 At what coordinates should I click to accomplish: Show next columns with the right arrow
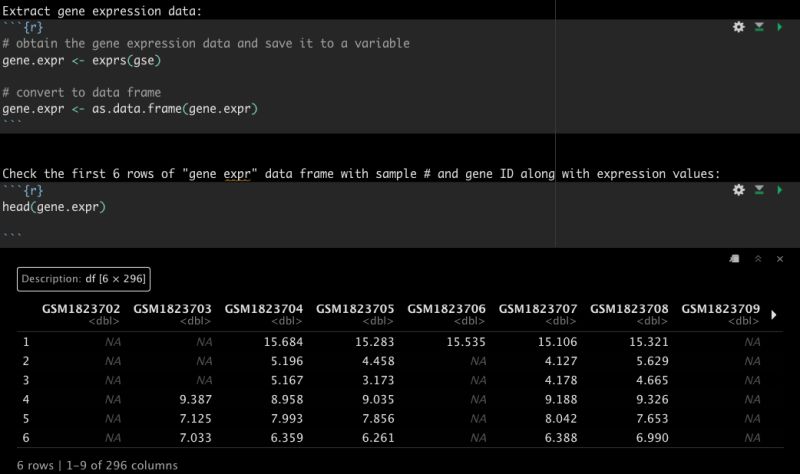click(x=774, y=315)
